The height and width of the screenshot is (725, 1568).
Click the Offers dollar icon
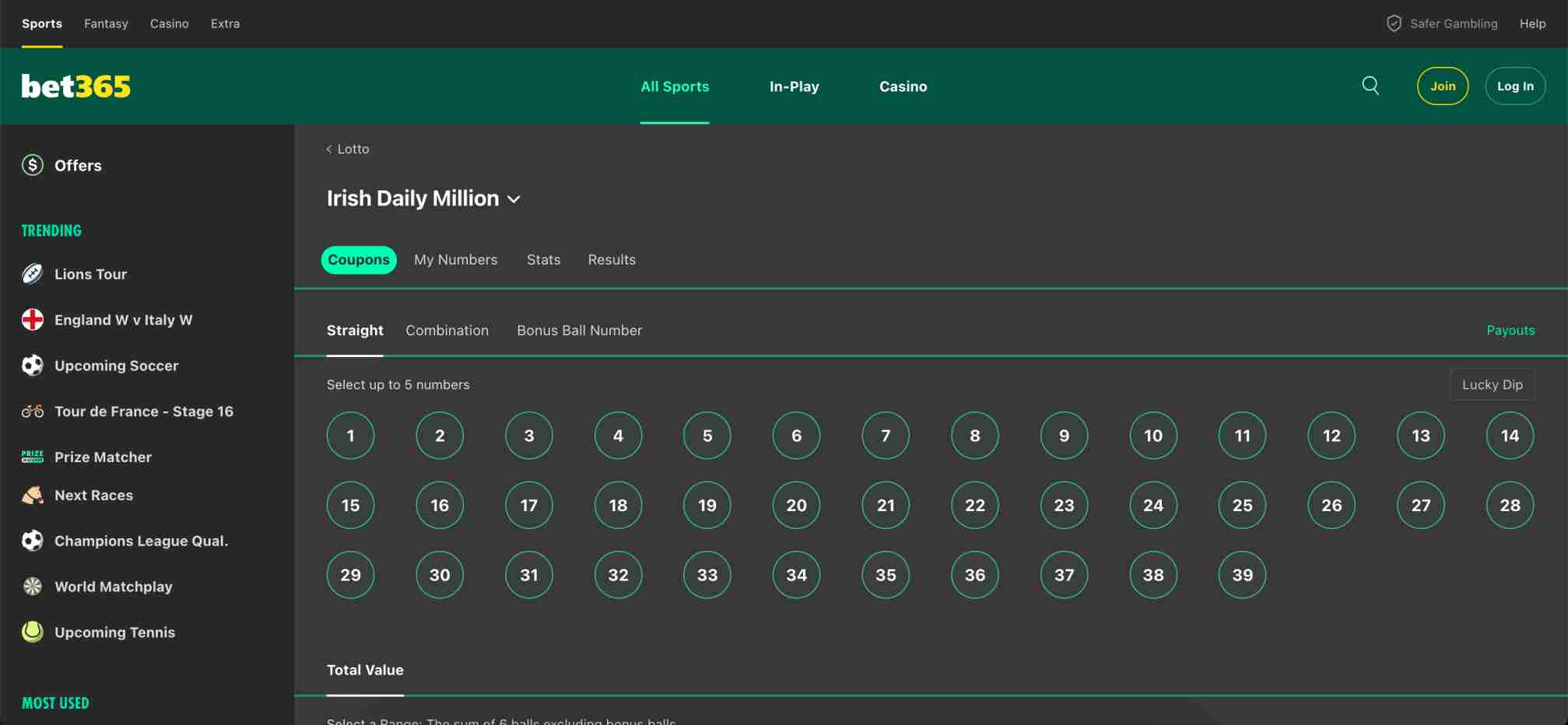pyautogui.click(x=33, y=165)
